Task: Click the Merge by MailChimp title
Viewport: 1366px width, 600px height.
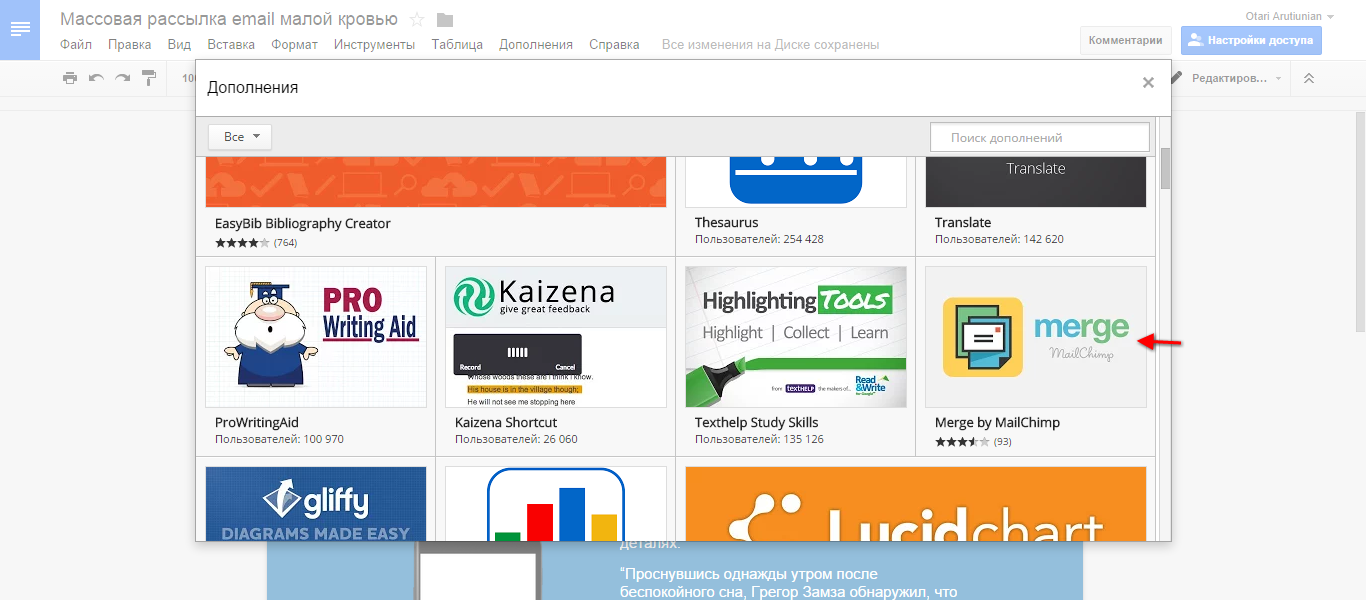Action: click(997, 423)
